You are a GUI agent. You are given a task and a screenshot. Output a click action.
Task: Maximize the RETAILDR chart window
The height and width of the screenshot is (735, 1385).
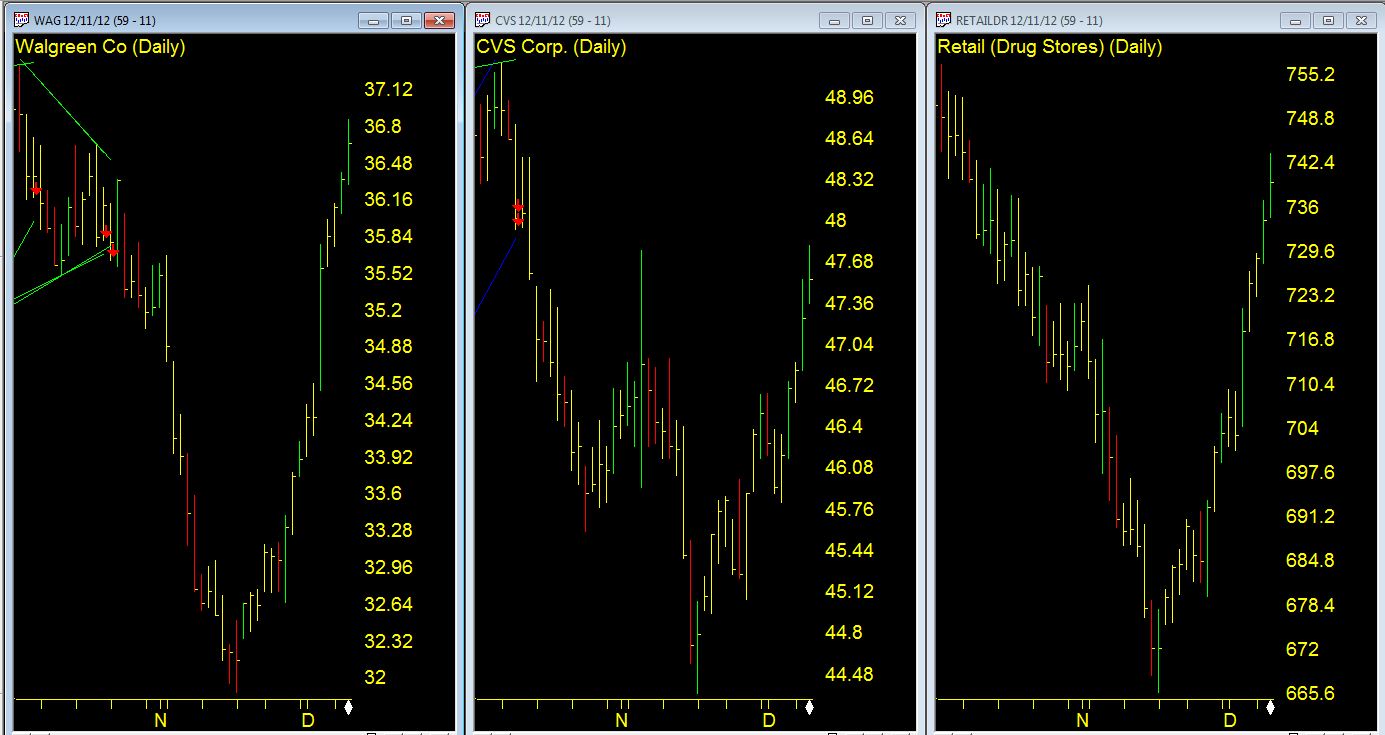pyautogui.click(x=1328, y=20)
